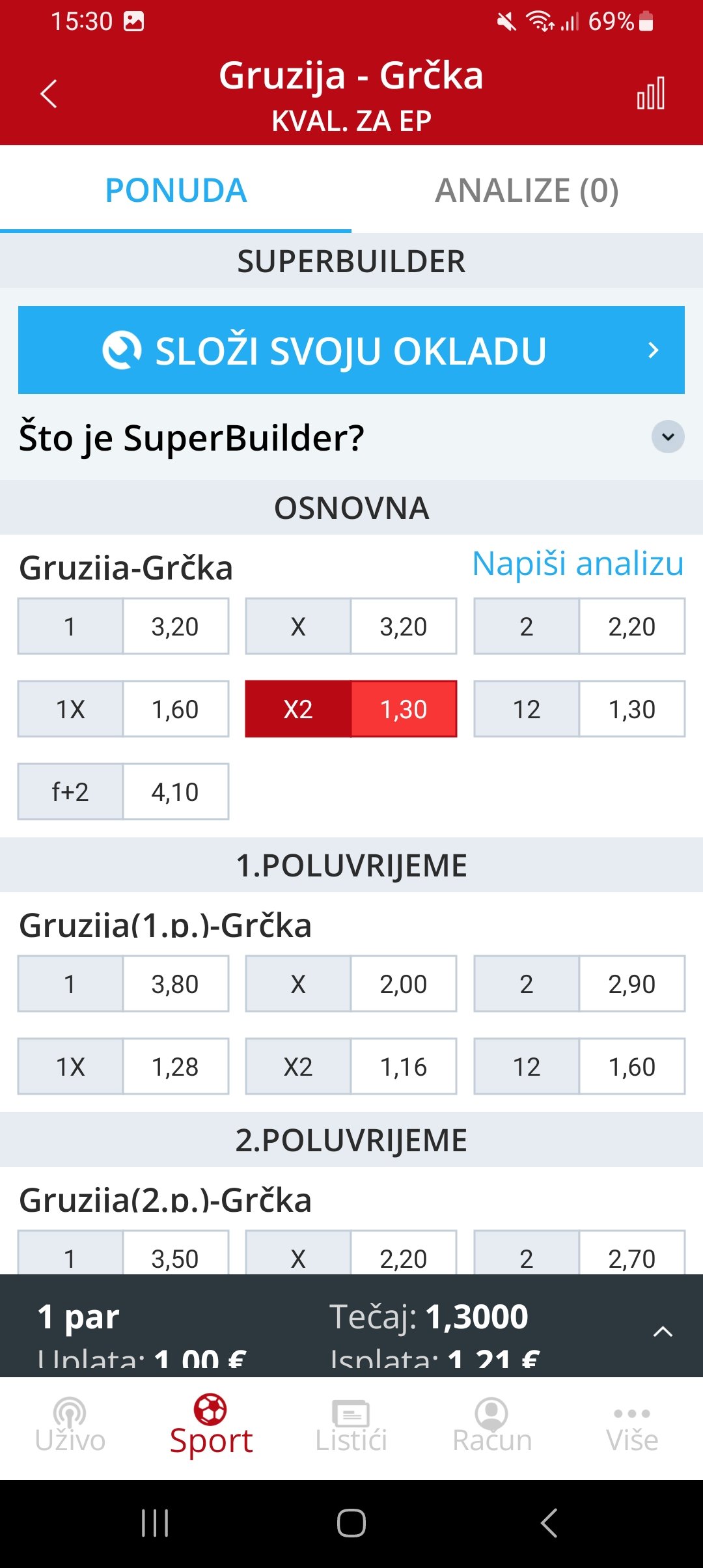
Task: Select the PONUDA tab
Action: (x=176, y=190)
